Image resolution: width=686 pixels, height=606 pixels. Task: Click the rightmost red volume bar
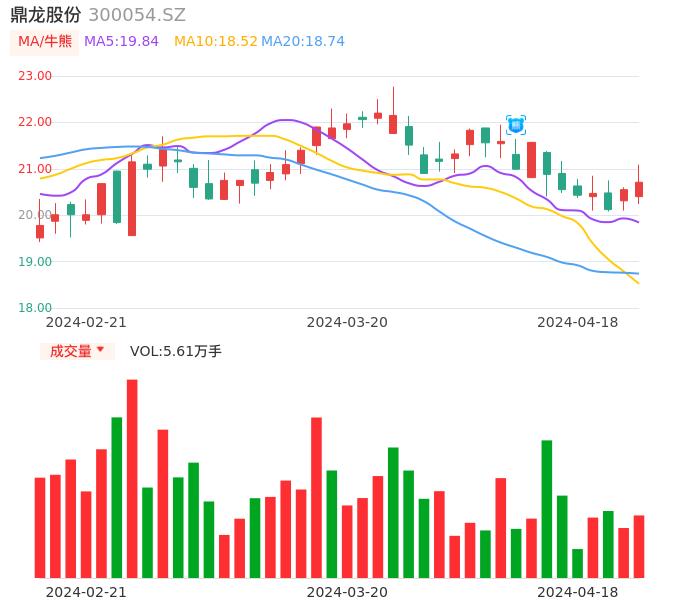639,546
